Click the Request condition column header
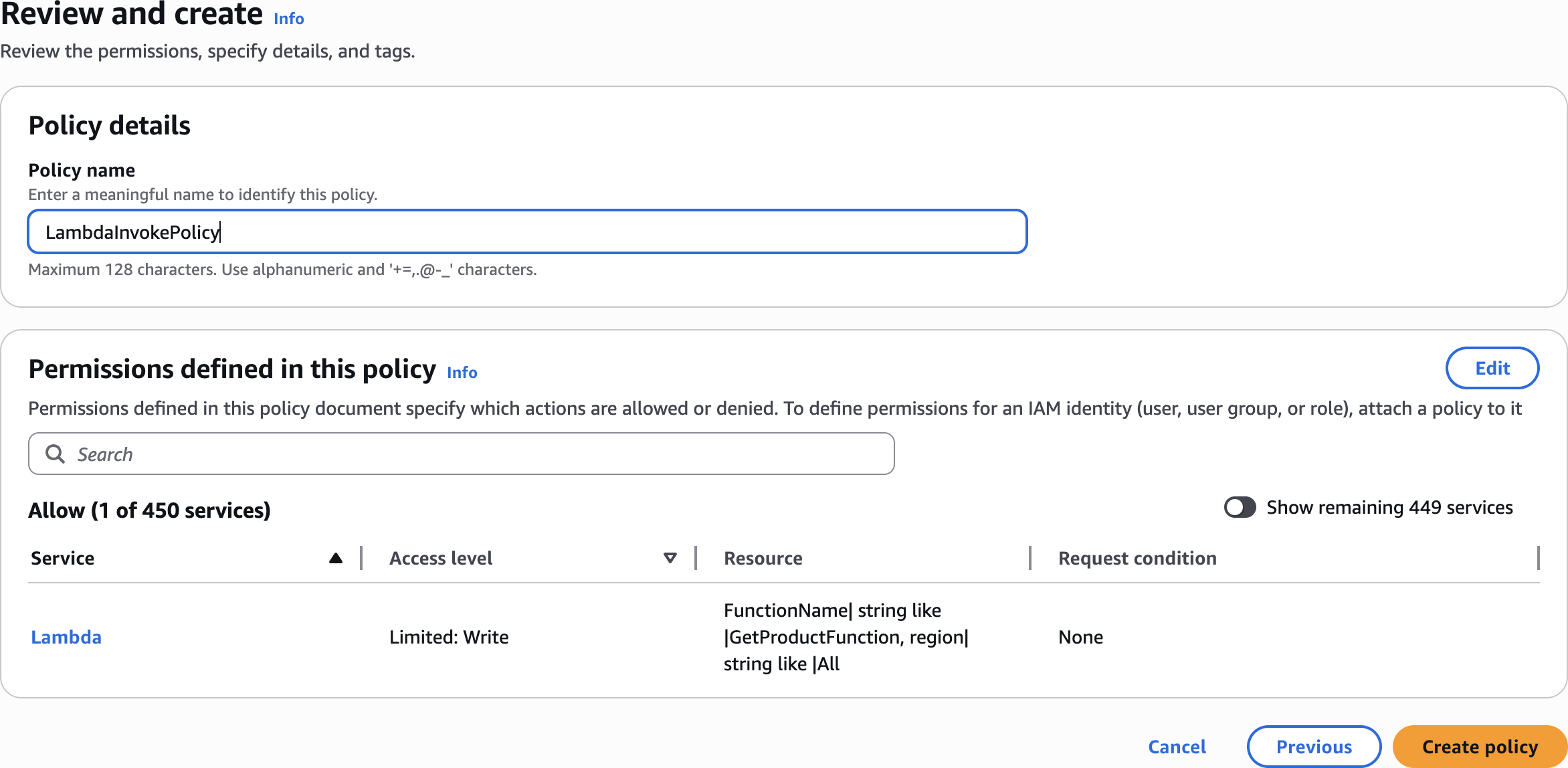1568x768 pixels. (1137, 558)
